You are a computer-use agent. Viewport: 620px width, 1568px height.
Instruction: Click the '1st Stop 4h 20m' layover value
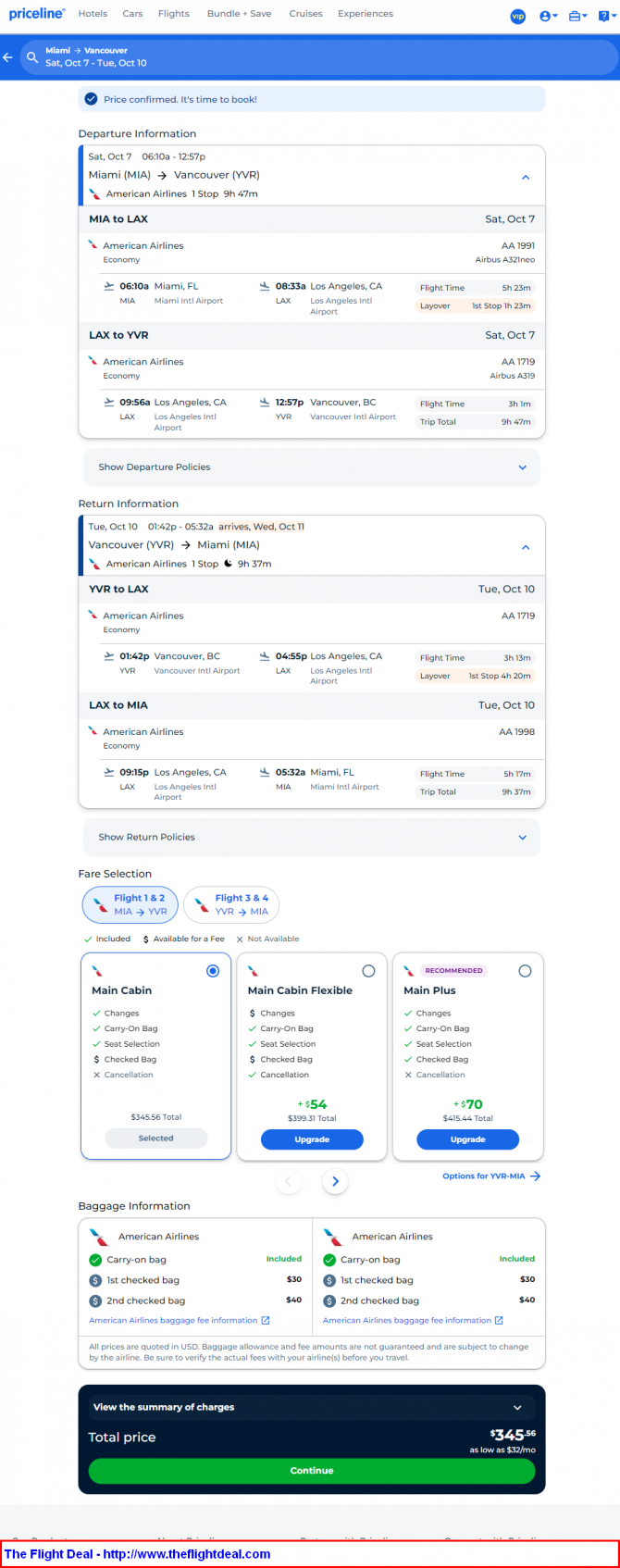point(500,677)
